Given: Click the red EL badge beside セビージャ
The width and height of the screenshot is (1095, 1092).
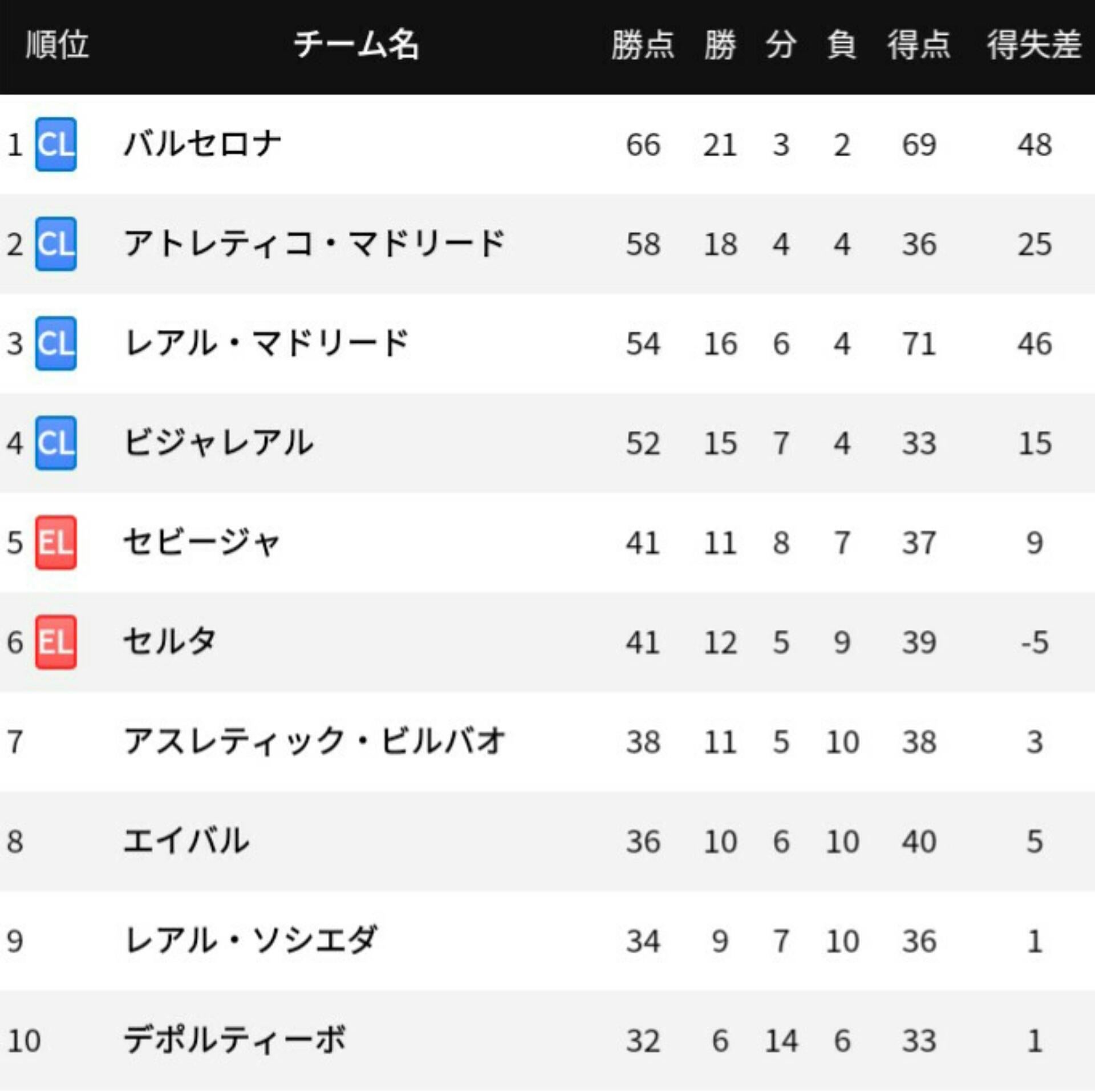Looking at the screenshot, I should [56, 543].
